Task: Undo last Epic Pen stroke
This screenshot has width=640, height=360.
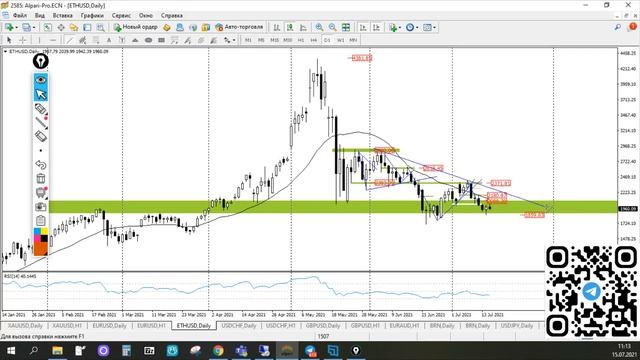Action: (40, 164)
